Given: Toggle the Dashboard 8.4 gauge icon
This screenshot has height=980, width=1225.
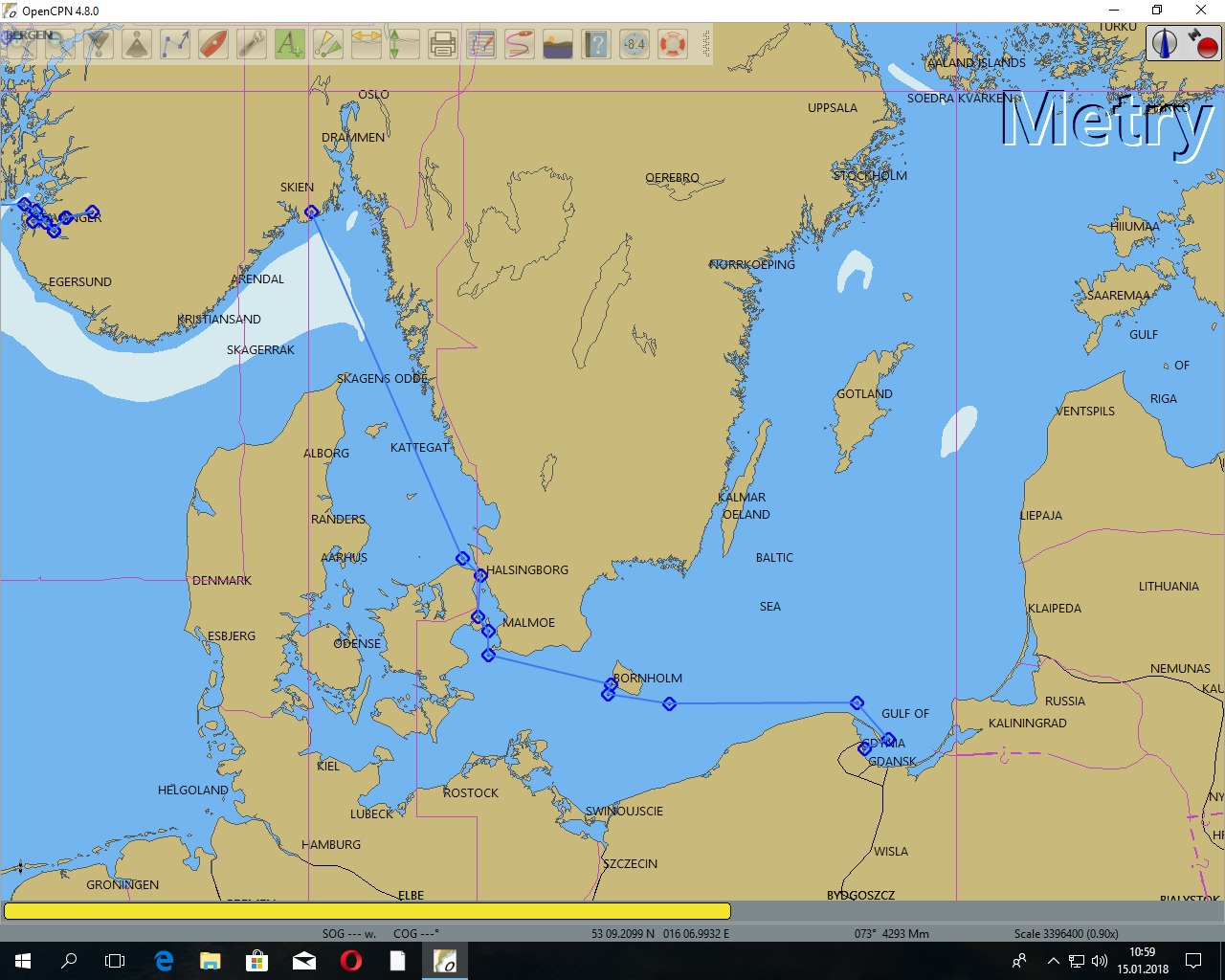Looking at the screenshot, I should (x=635, y=44).
